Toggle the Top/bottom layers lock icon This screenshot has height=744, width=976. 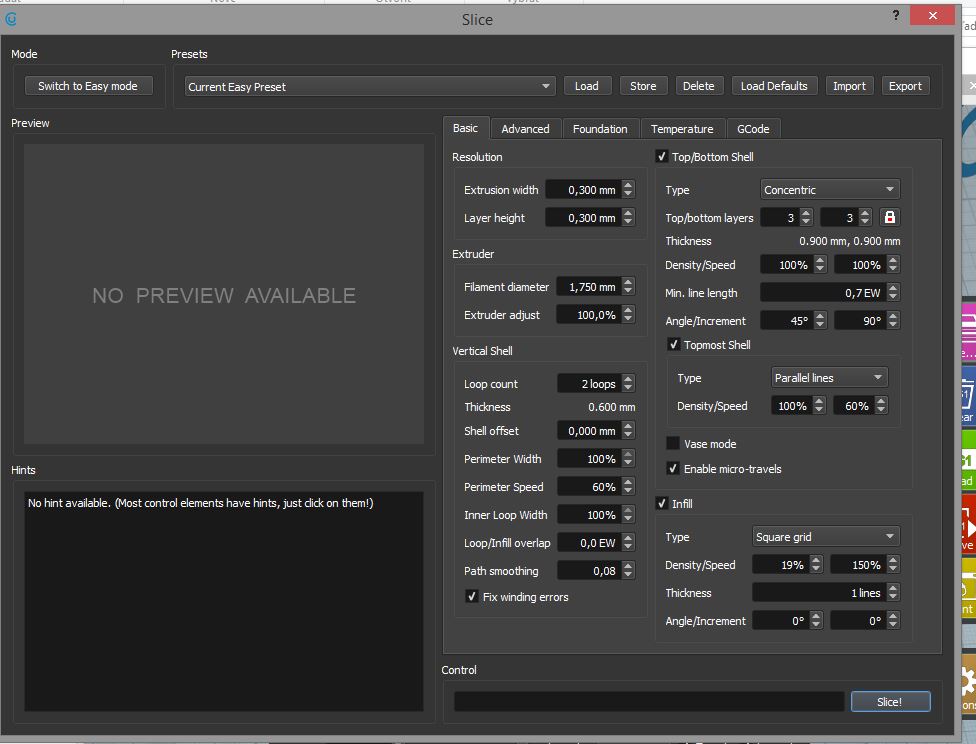pos(890,217)
